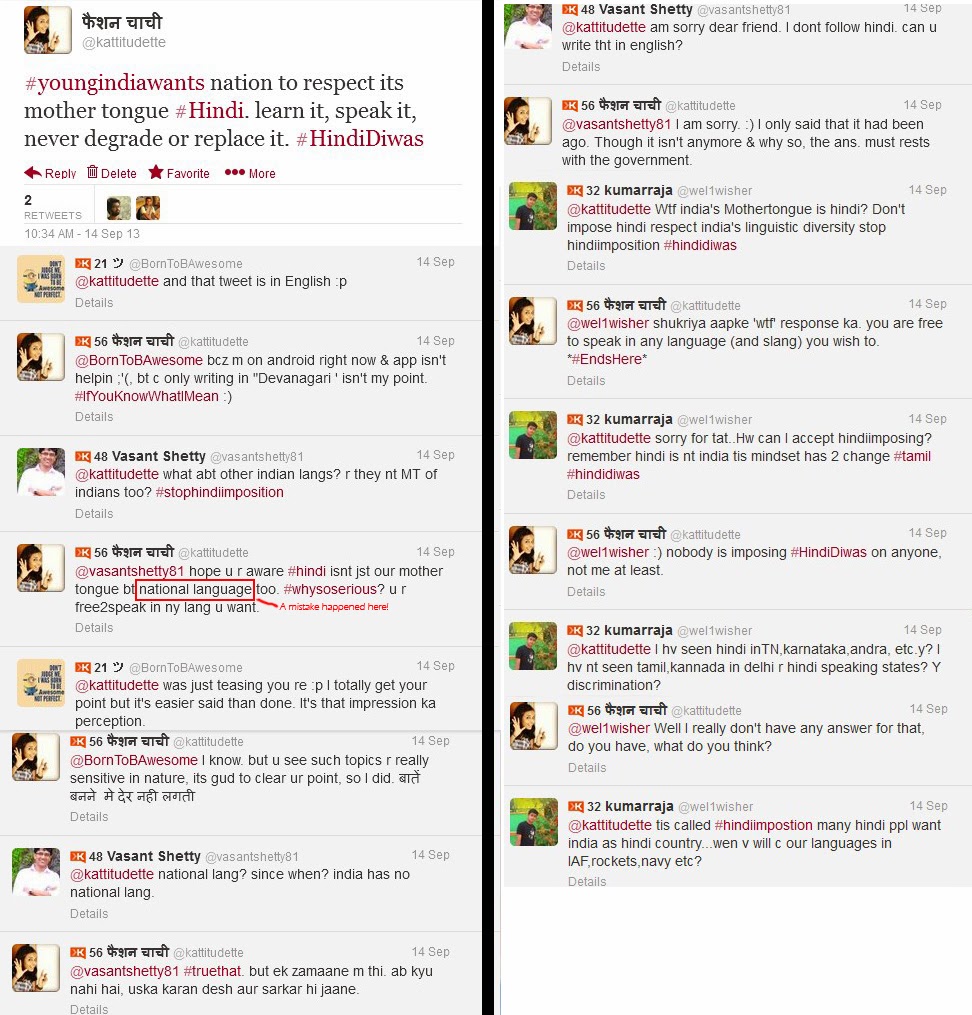Open the #HindiDiwas hashtag in main tweet
The width and height of the screenshot is (972, 1015).
[360, 139]
